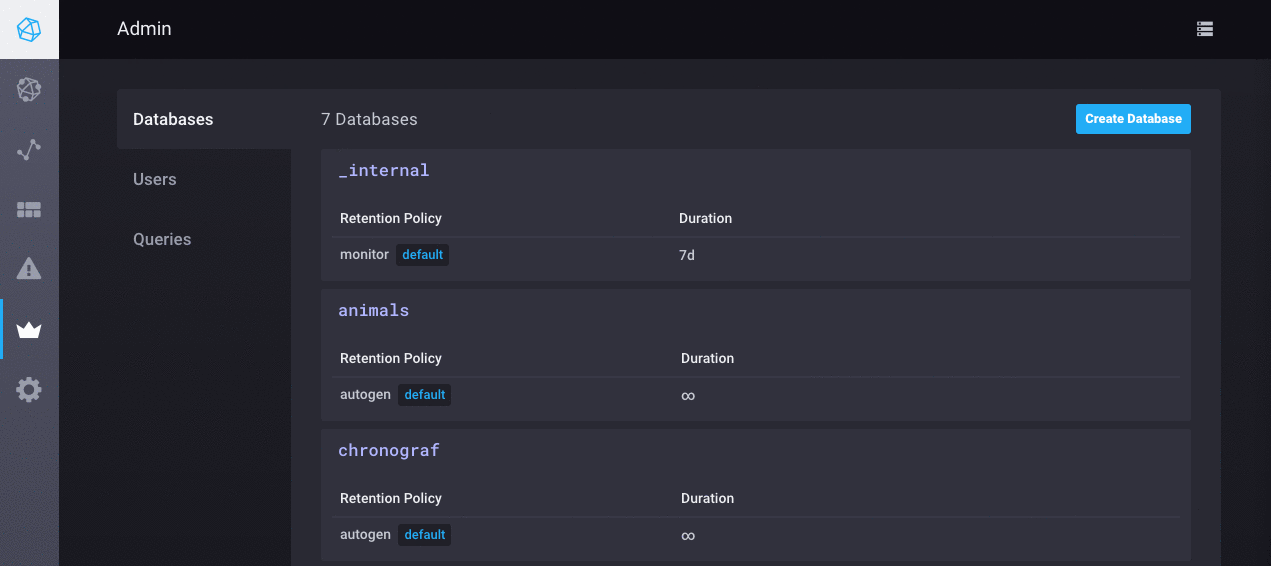Viewport: 1271px width, 566px height.
Task: Click the default badge beside monitor
Action: tap(422, 255)
